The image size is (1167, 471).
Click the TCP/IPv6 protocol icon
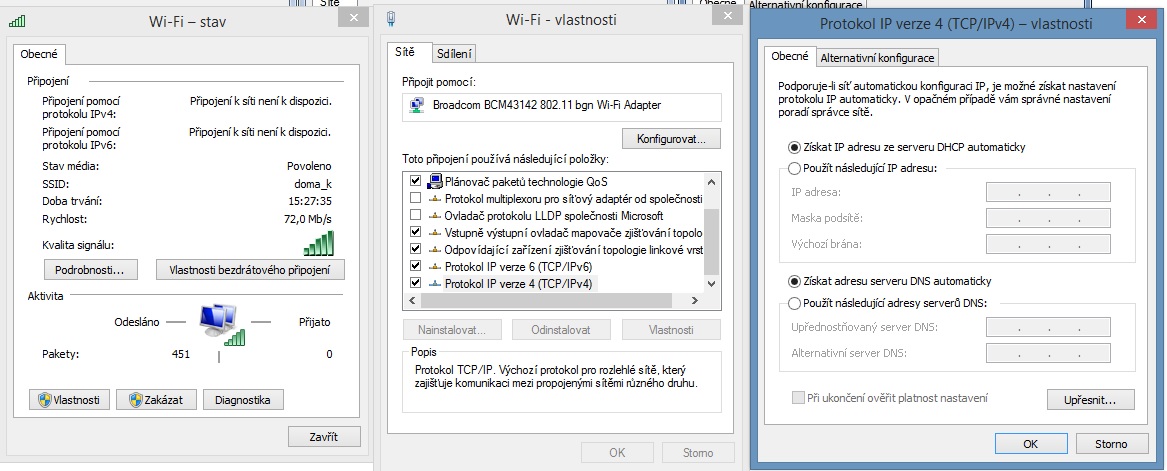pyautogui.click(x=435, y=266)
